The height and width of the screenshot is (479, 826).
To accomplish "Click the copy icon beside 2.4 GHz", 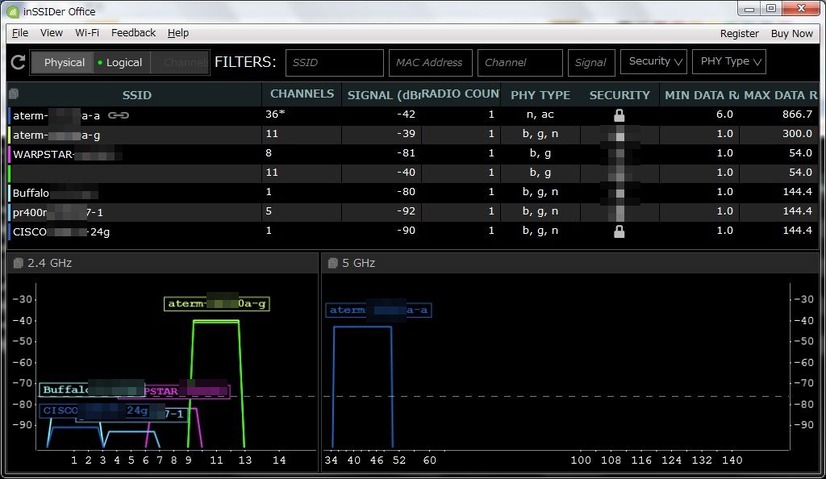I will pyautogui.click(x=18, y=263).
